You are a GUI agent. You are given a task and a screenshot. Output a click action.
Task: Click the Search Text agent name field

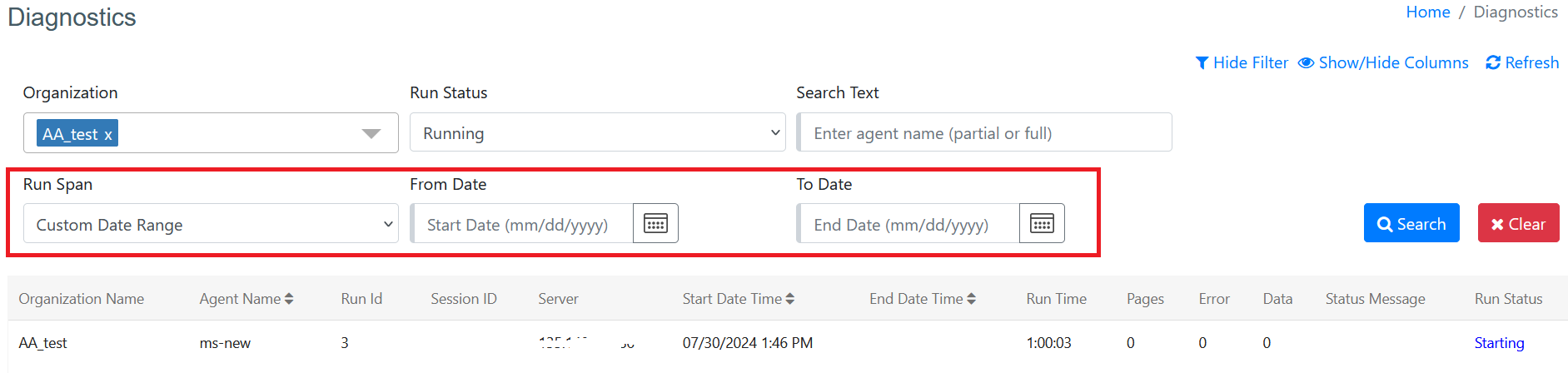point(984,132)
